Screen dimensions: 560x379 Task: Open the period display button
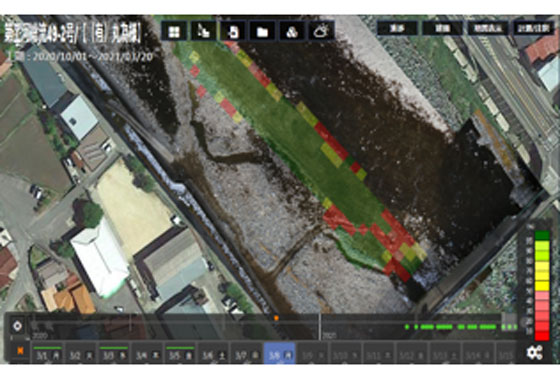[x=488, y=28]
